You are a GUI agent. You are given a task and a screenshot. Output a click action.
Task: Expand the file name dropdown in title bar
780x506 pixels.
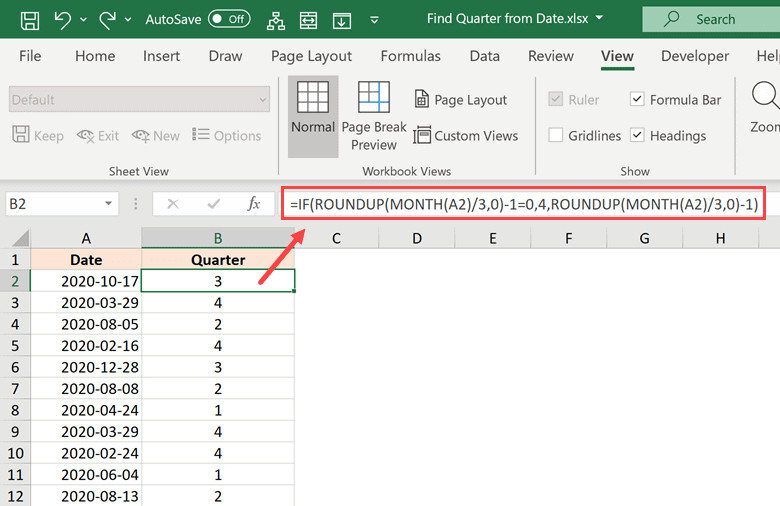[599, 19]
